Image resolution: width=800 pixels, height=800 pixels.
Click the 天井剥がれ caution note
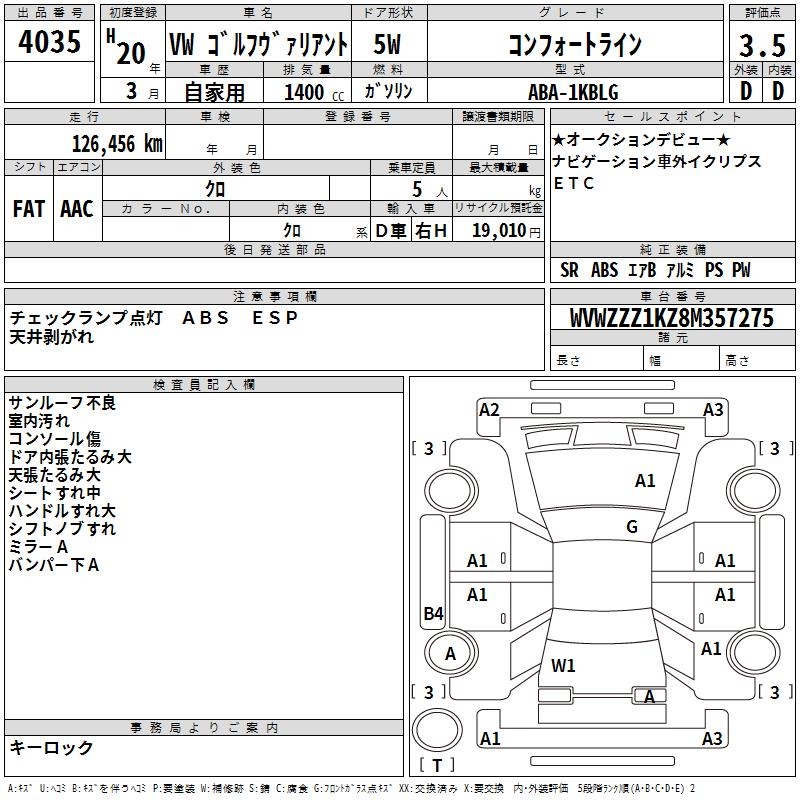coord(52,337)
